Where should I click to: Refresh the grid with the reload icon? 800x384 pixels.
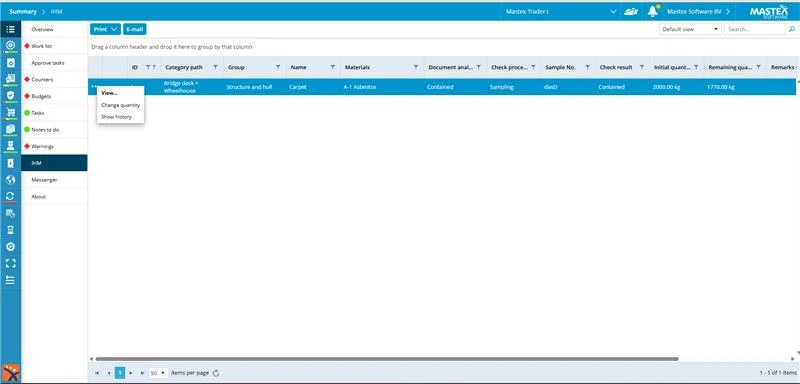pyautogui.click(x=216, y=373)
